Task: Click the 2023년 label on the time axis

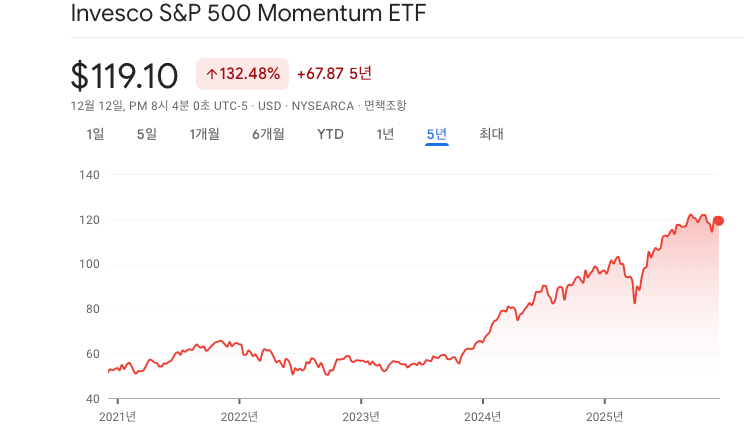Action: click(361, 417)
